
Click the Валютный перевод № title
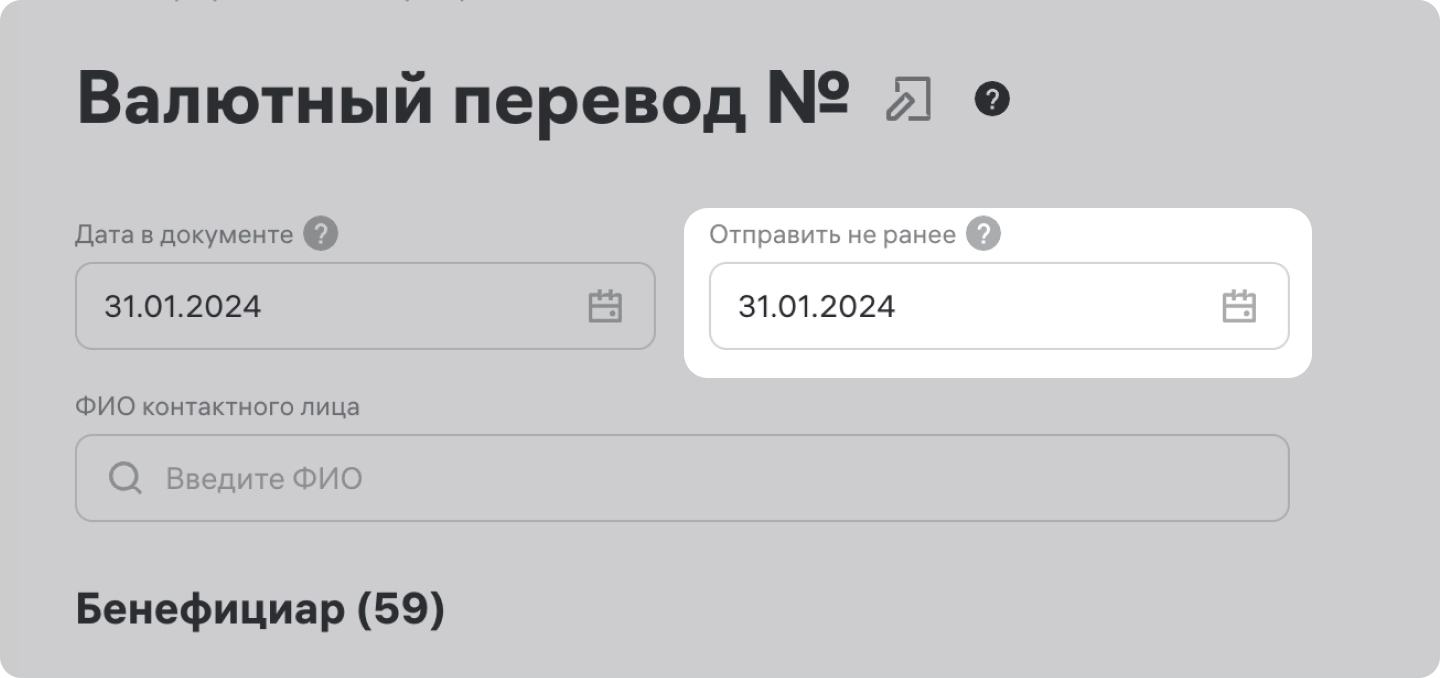coord(462,101)
